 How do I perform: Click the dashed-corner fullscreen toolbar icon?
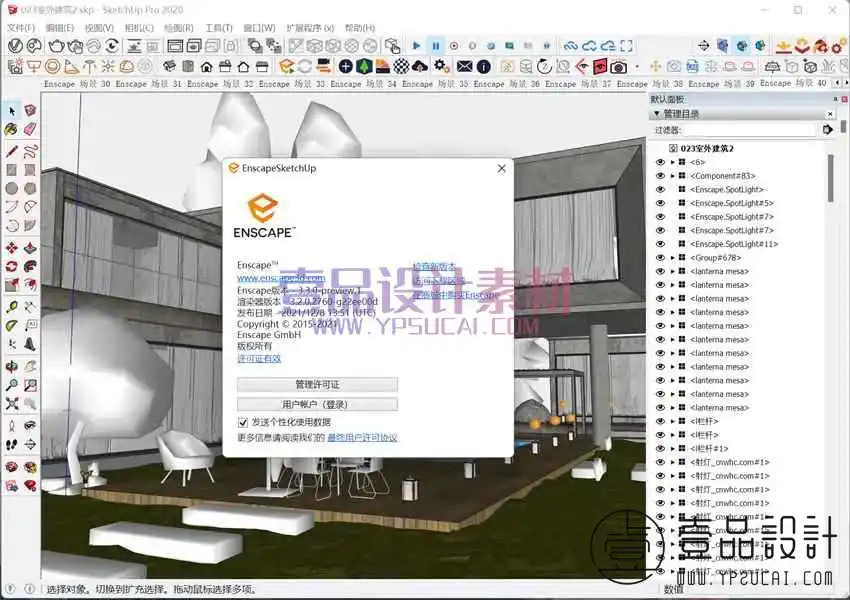pos(627,46)
